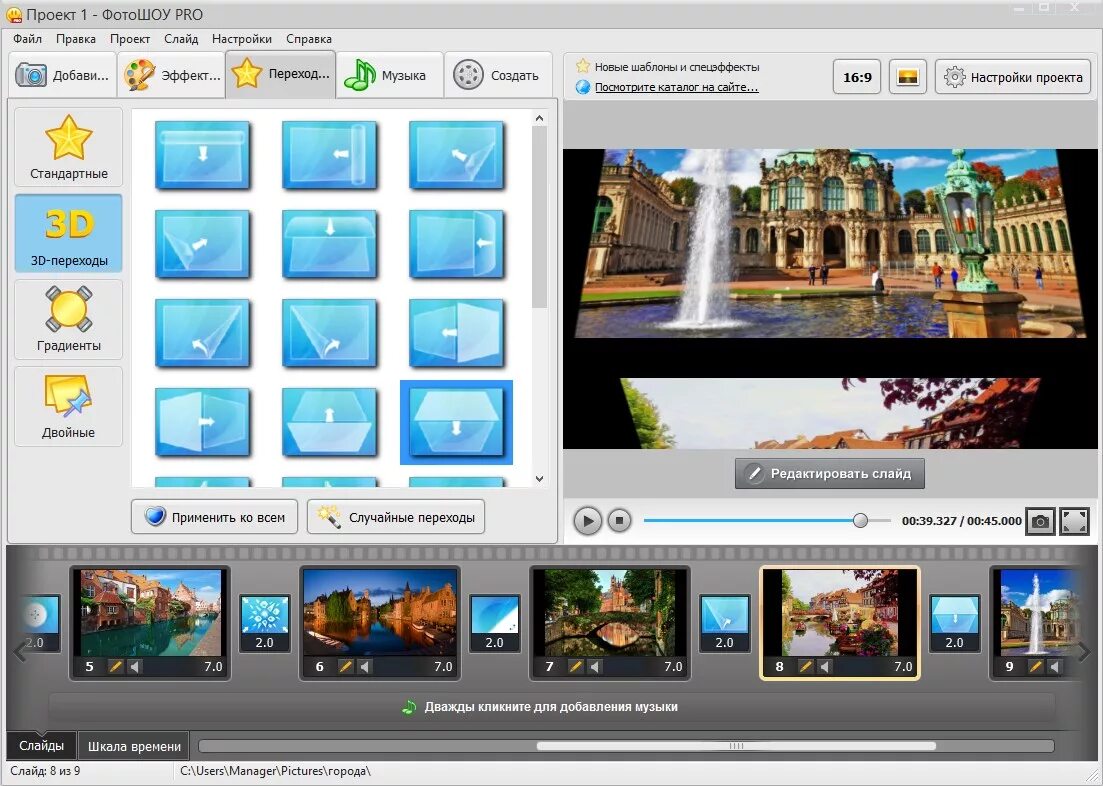The height and width of the screenshot is (786, 1103).
Task: Choose the roll-left scroll 3D transition
Action: (x=329, y=156)
